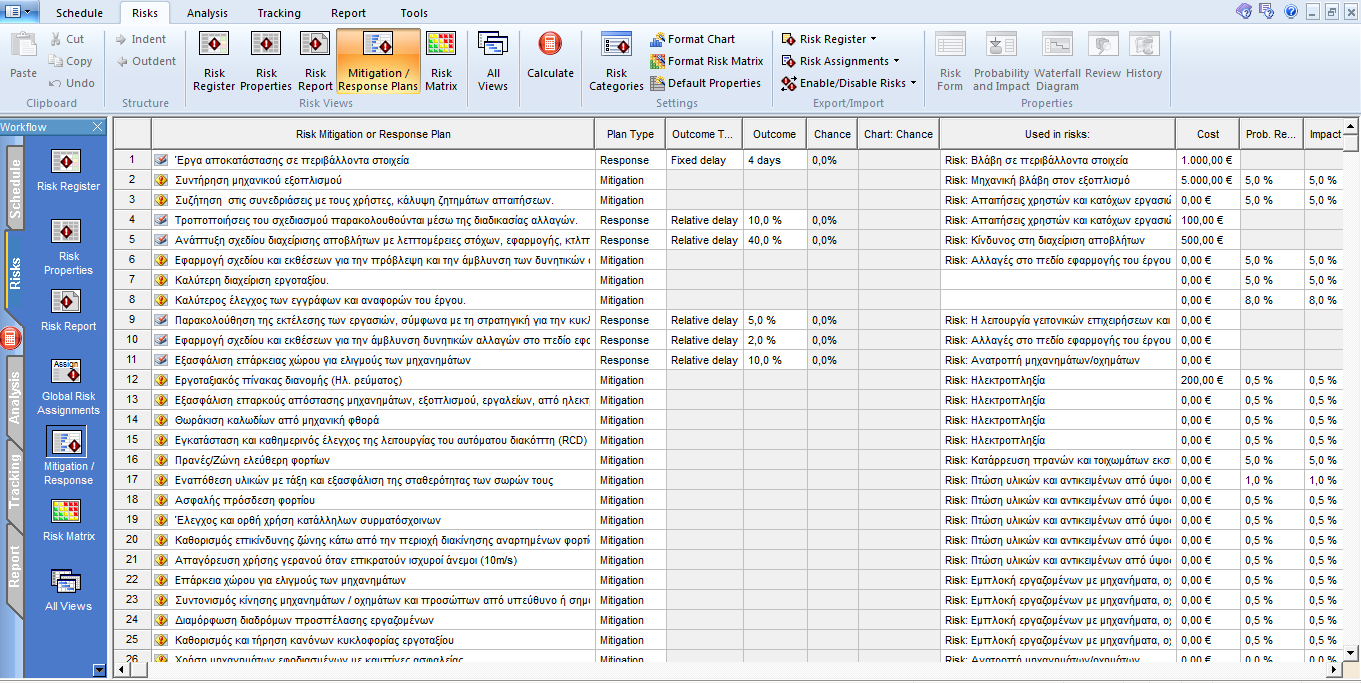This screenshot has height=683, width=1361.
Task: Open Help via the blue question-mark icon
Action: pos(1291,12)
